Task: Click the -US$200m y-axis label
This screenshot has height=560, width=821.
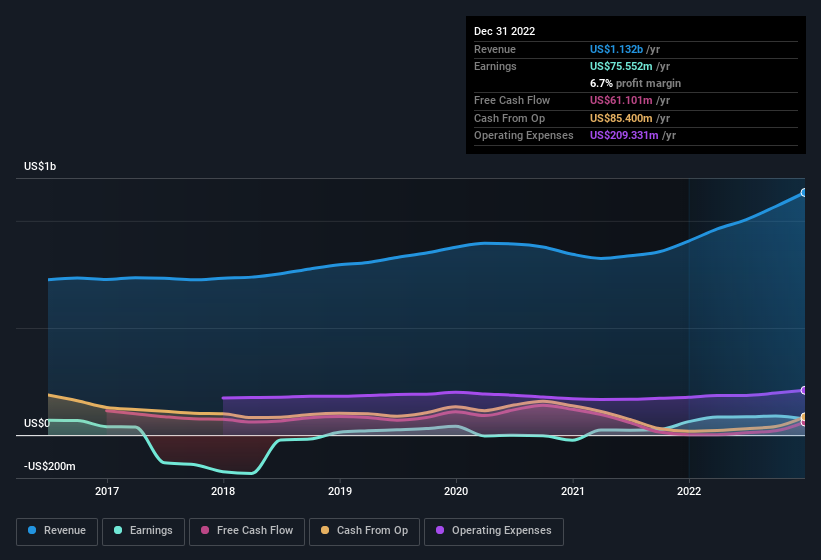Action: (50, 466)
